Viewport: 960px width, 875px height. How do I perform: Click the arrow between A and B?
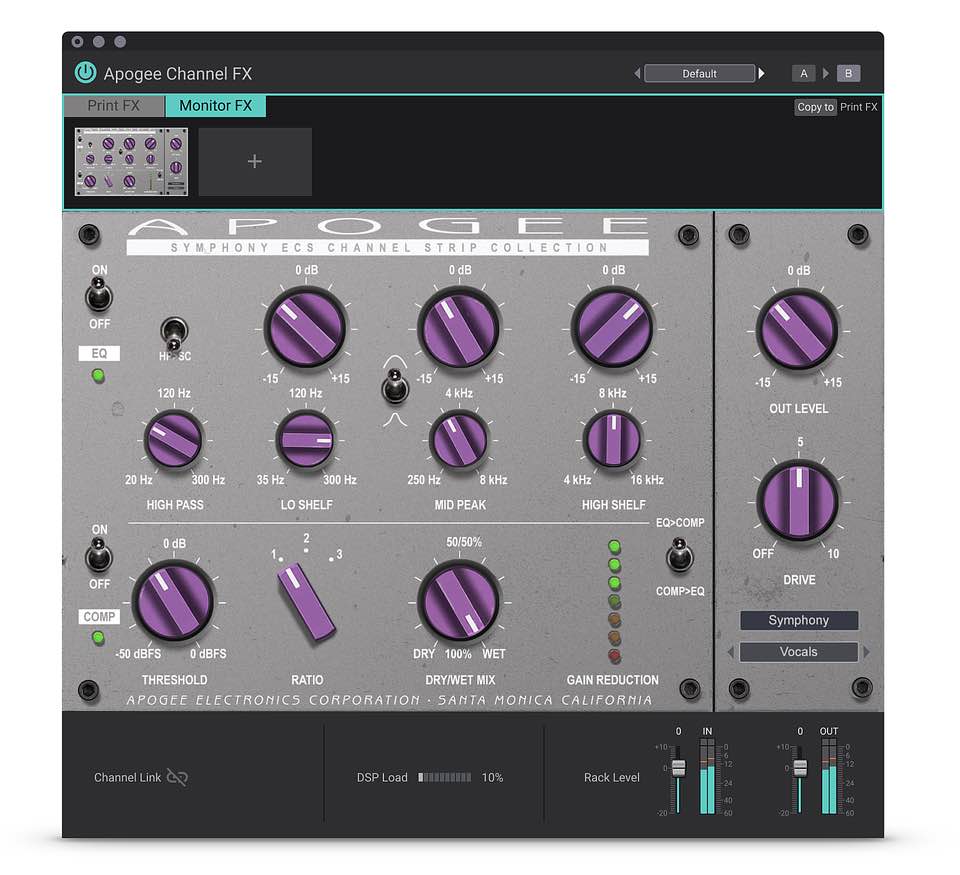coord(825,73)
